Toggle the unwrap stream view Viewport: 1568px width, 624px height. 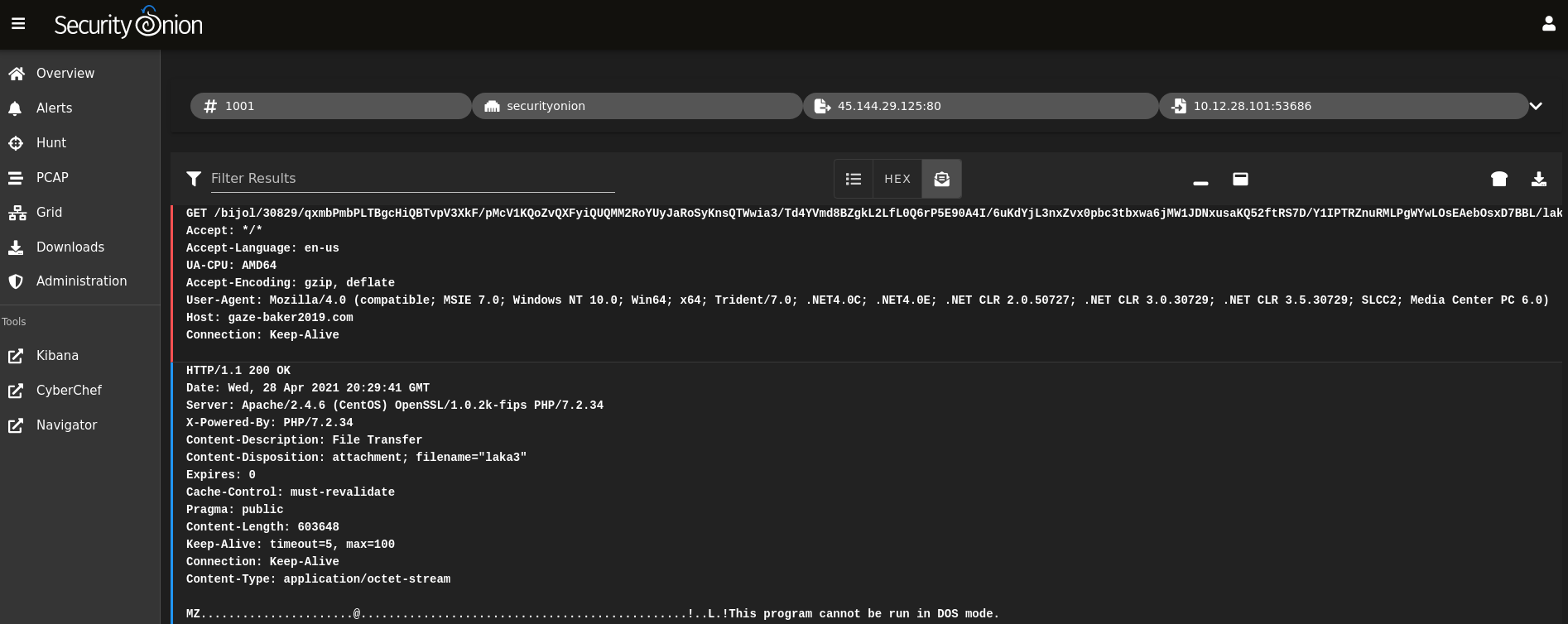pyautogui.click(x=942, y=179)
